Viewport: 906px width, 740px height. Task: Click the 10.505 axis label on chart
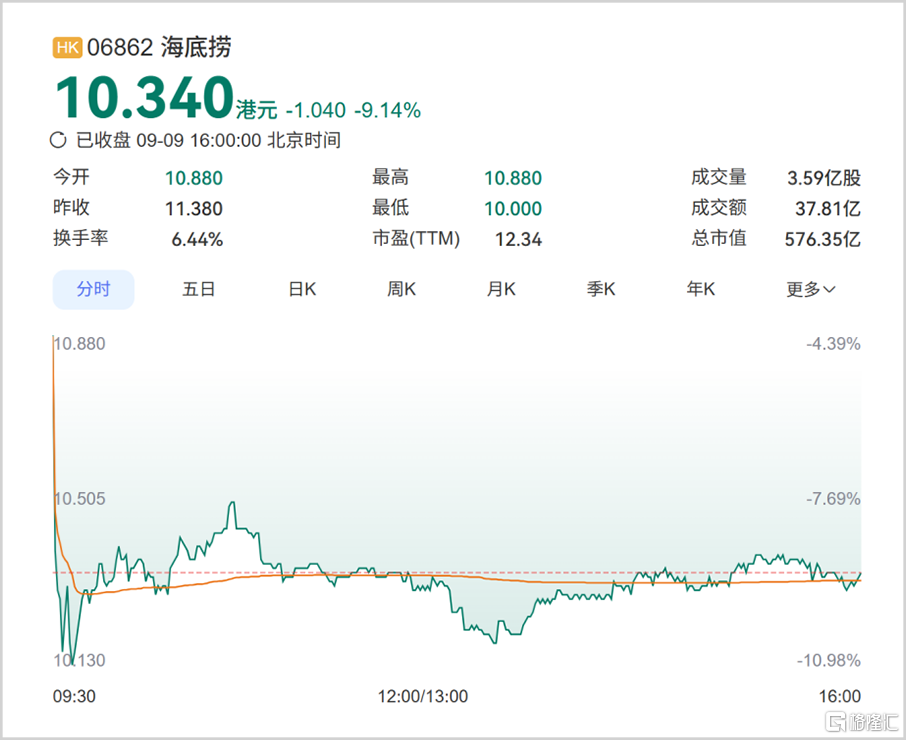pyautogui.click(x=80, y=499)
